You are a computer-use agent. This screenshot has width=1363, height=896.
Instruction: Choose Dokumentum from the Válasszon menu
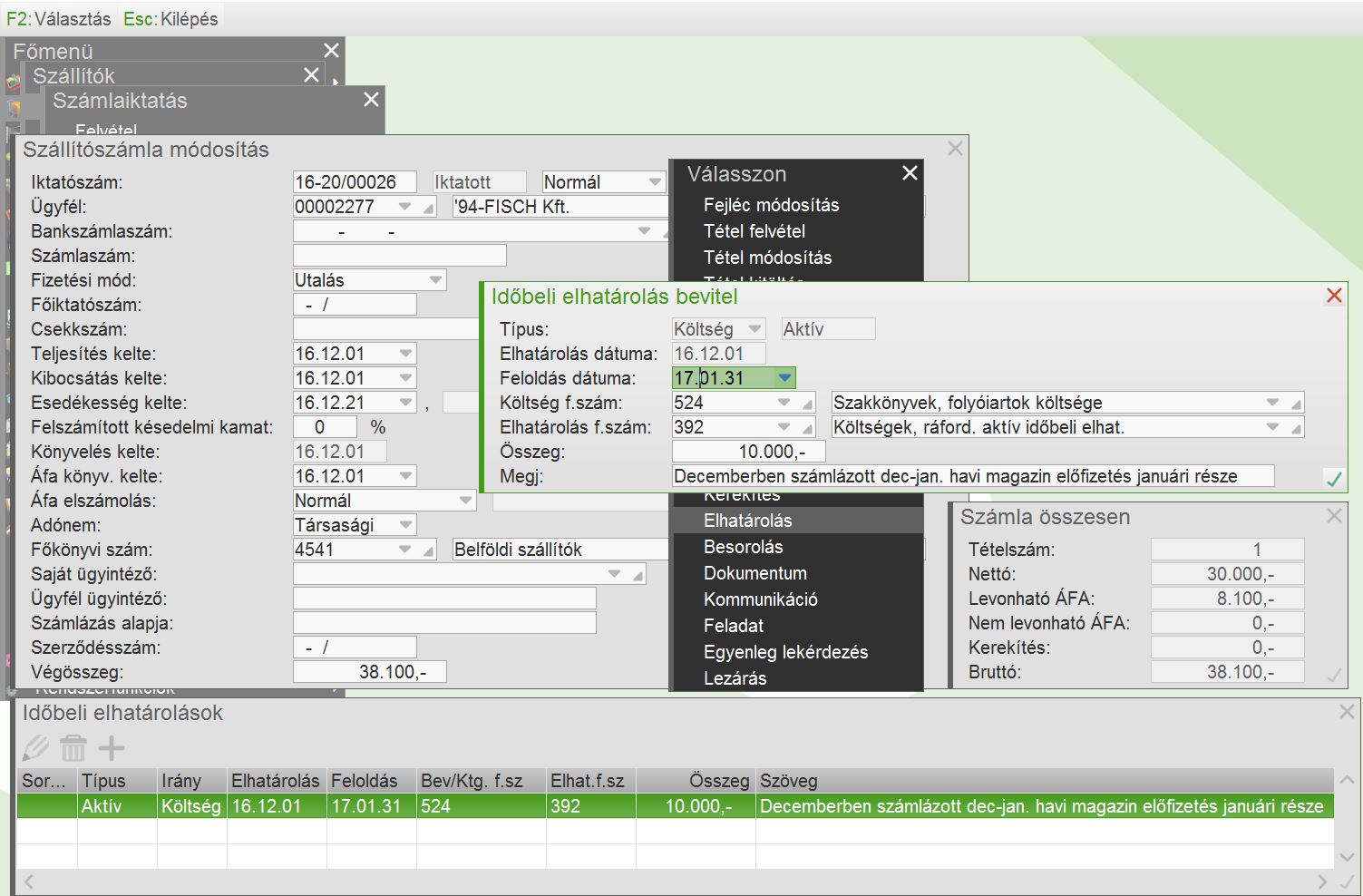[755, 573]
